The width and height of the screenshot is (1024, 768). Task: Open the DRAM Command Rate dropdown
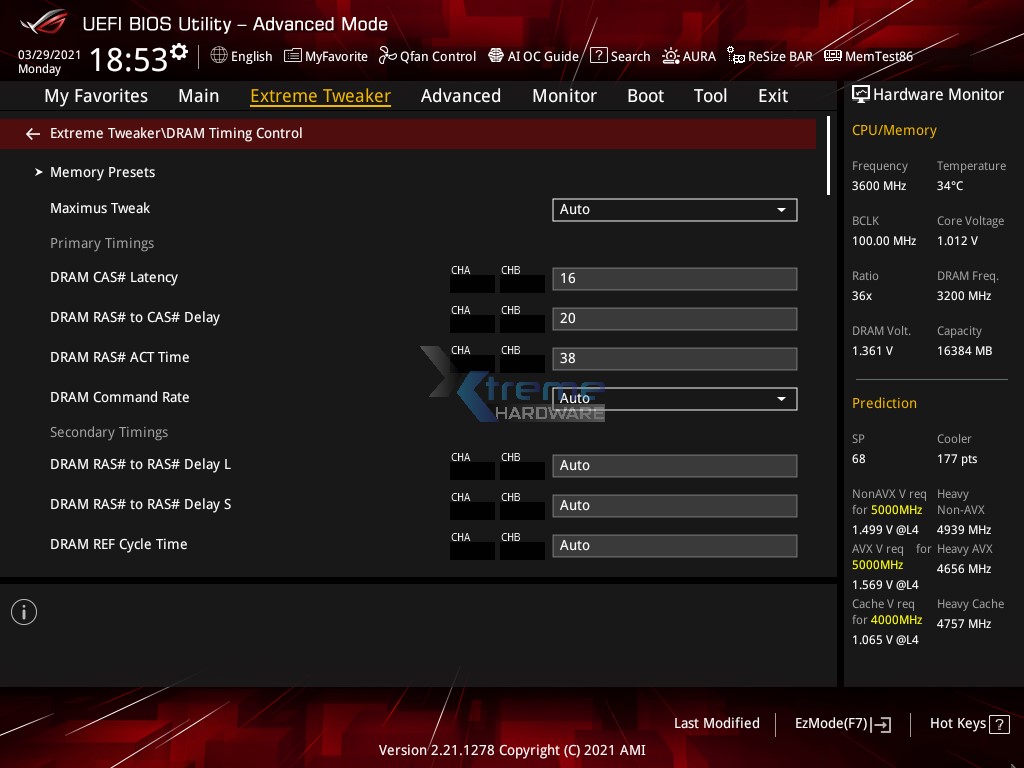pos(674,398)
